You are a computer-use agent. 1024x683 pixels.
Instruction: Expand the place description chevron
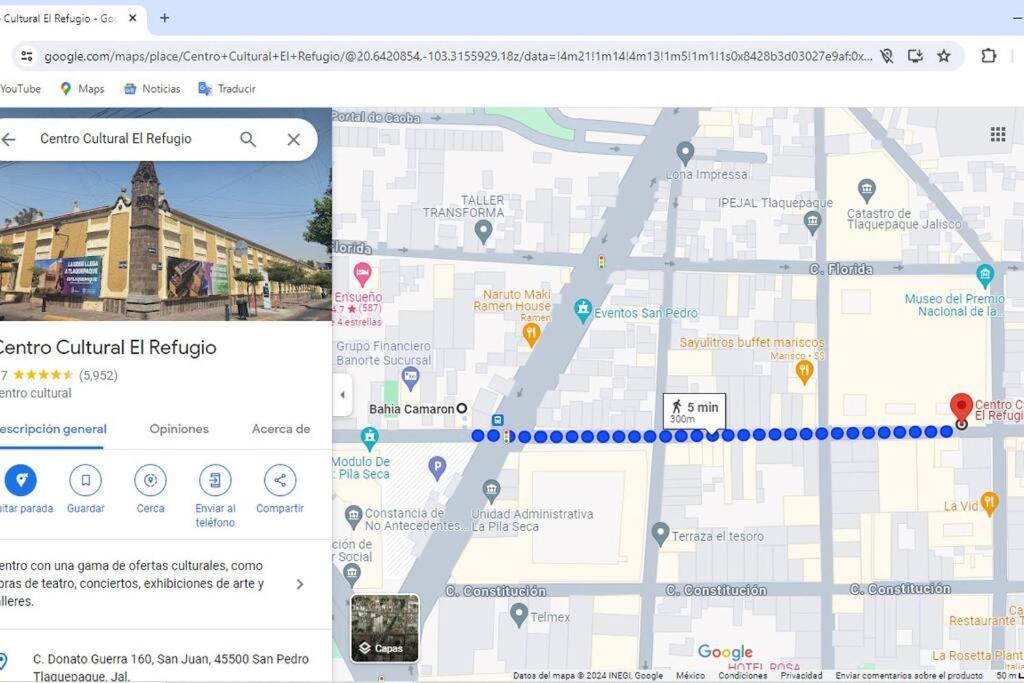tap(300, 584)
